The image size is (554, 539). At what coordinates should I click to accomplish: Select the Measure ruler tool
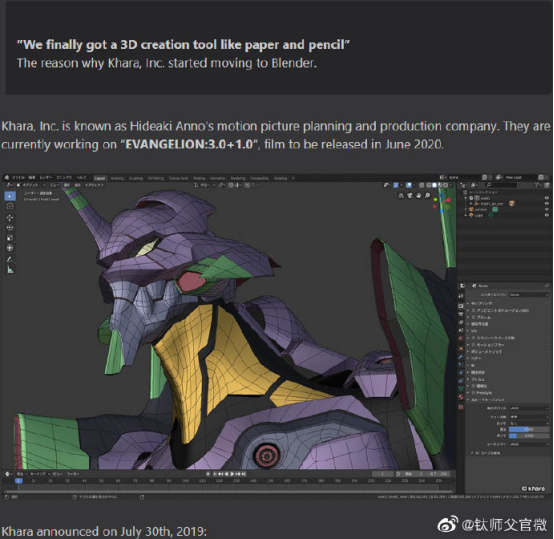(x=10, y=270)
